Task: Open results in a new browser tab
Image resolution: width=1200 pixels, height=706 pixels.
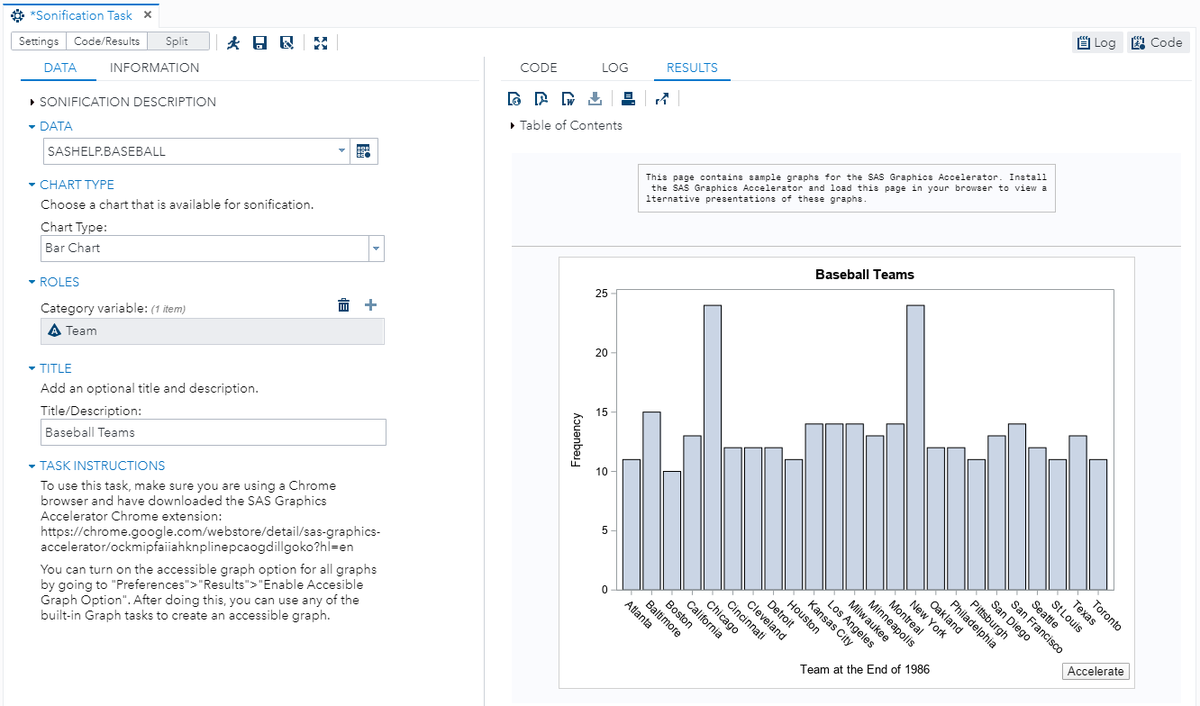Action: (662, 98)
